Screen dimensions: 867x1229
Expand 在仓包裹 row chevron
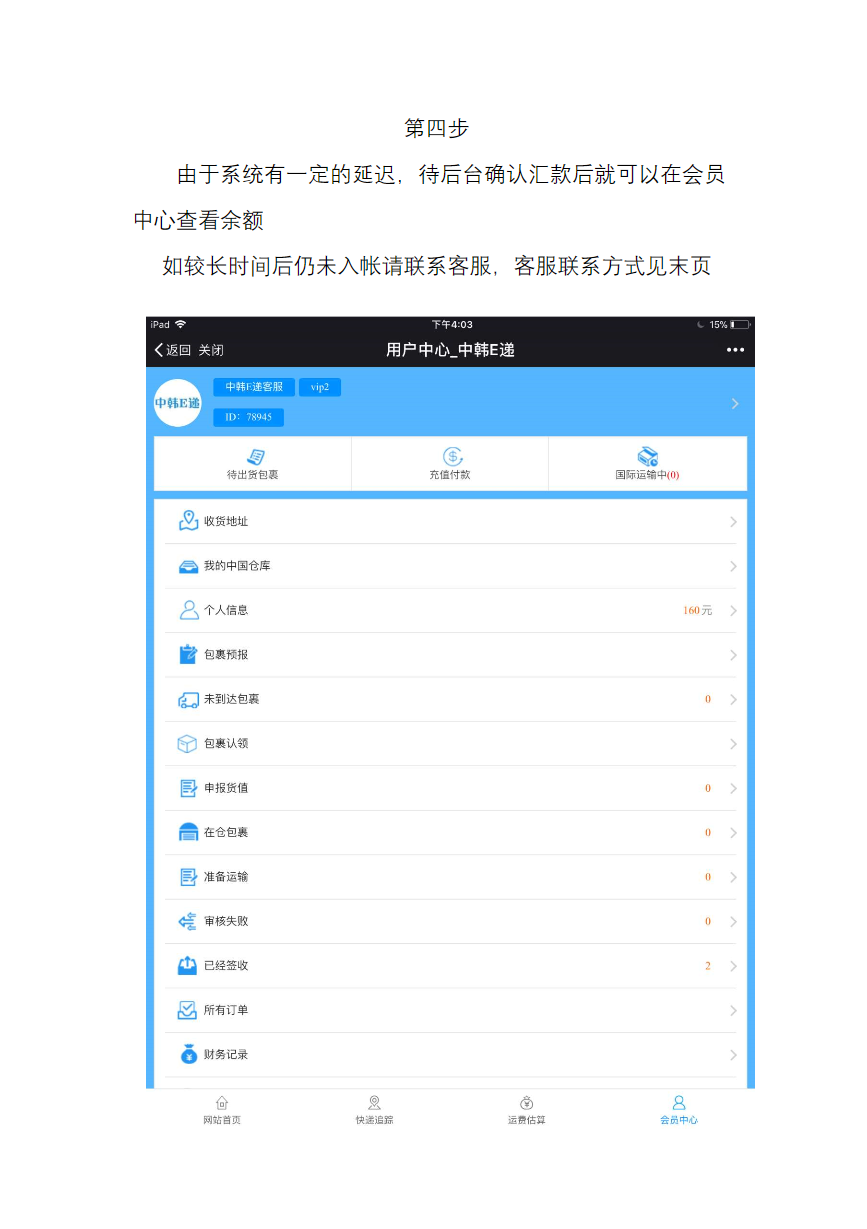tap(733, 833)
